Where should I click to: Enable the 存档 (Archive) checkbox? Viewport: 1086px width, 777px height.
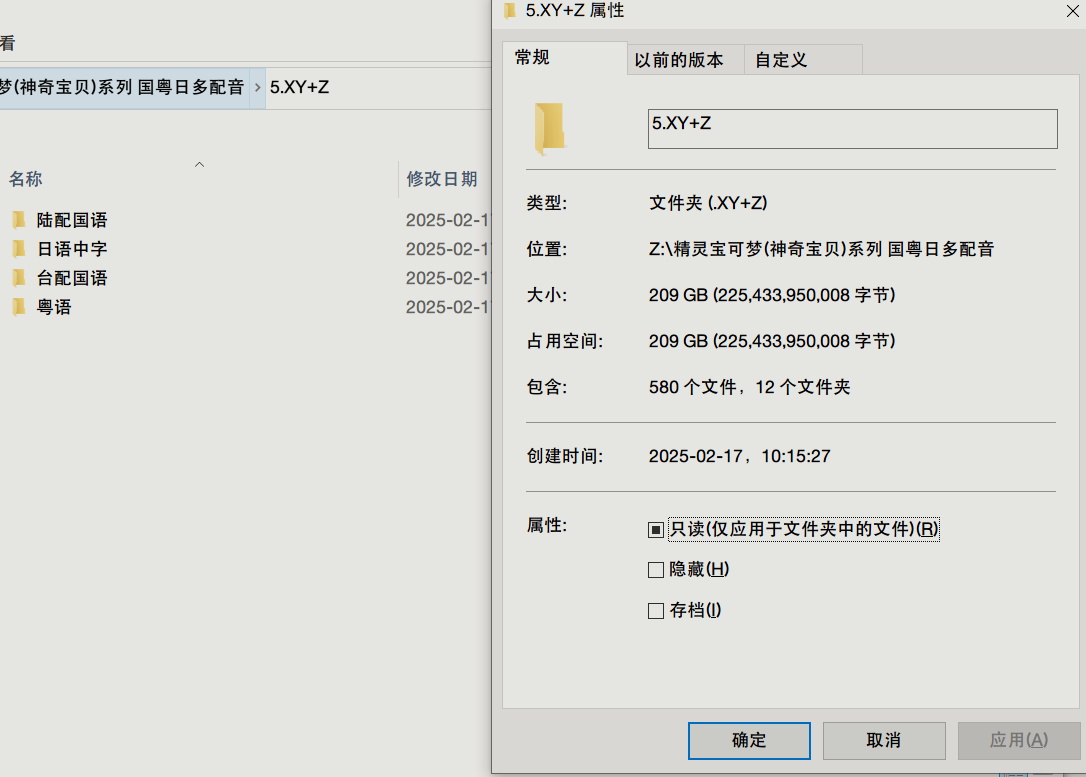[656, 610]
